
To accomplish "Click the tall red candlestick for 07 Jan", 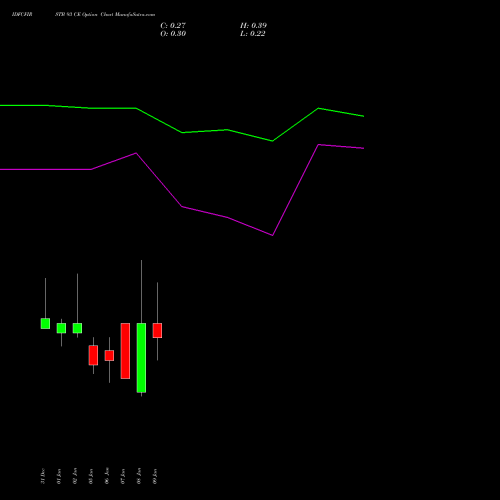I will tap(125, 351).
